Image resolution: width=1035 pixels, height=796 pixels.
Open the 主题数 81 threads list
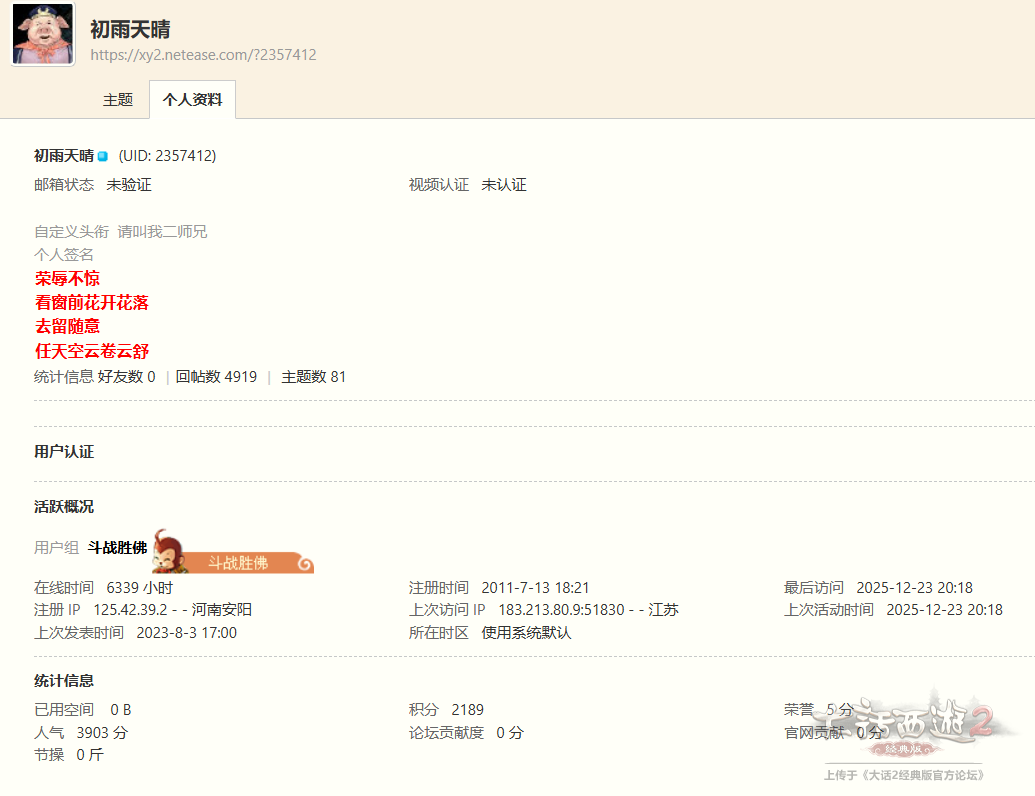(x=313, y=377)
